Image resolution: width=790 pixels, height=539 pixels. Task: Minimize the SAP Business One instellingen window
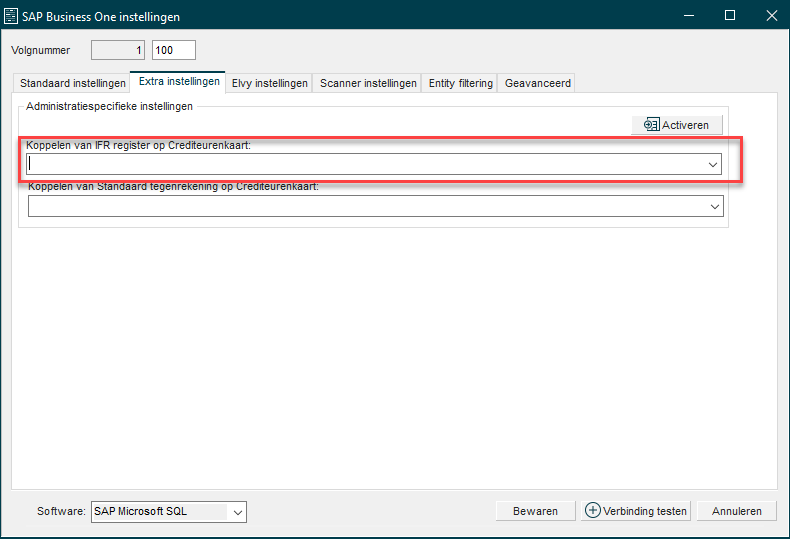[x=689, y=16]
